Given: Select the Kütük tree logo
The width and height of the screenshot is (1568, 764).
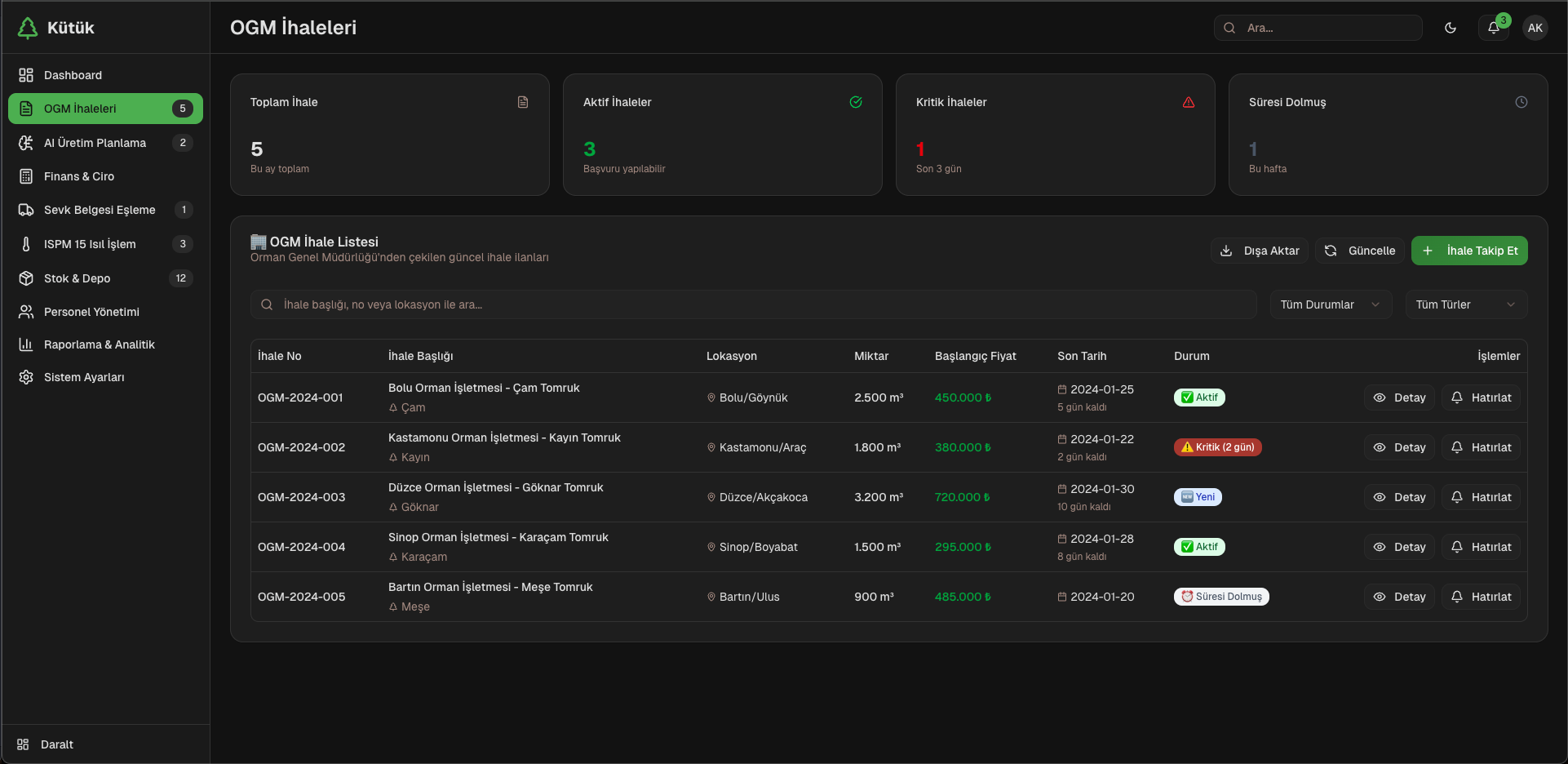Looking at the screenshot, I should (x=27, y=27).
